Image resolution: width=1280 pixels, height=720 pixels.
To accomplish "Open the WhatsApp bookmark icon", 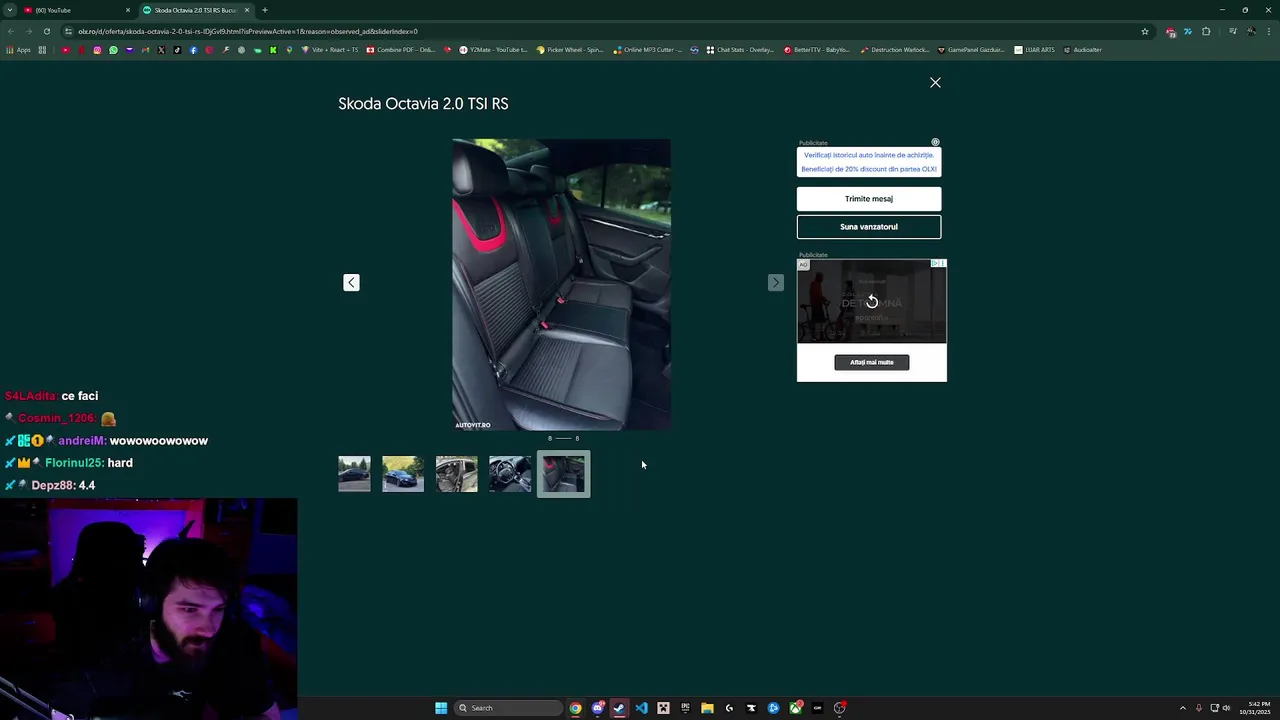I will (x=113, y=50).
